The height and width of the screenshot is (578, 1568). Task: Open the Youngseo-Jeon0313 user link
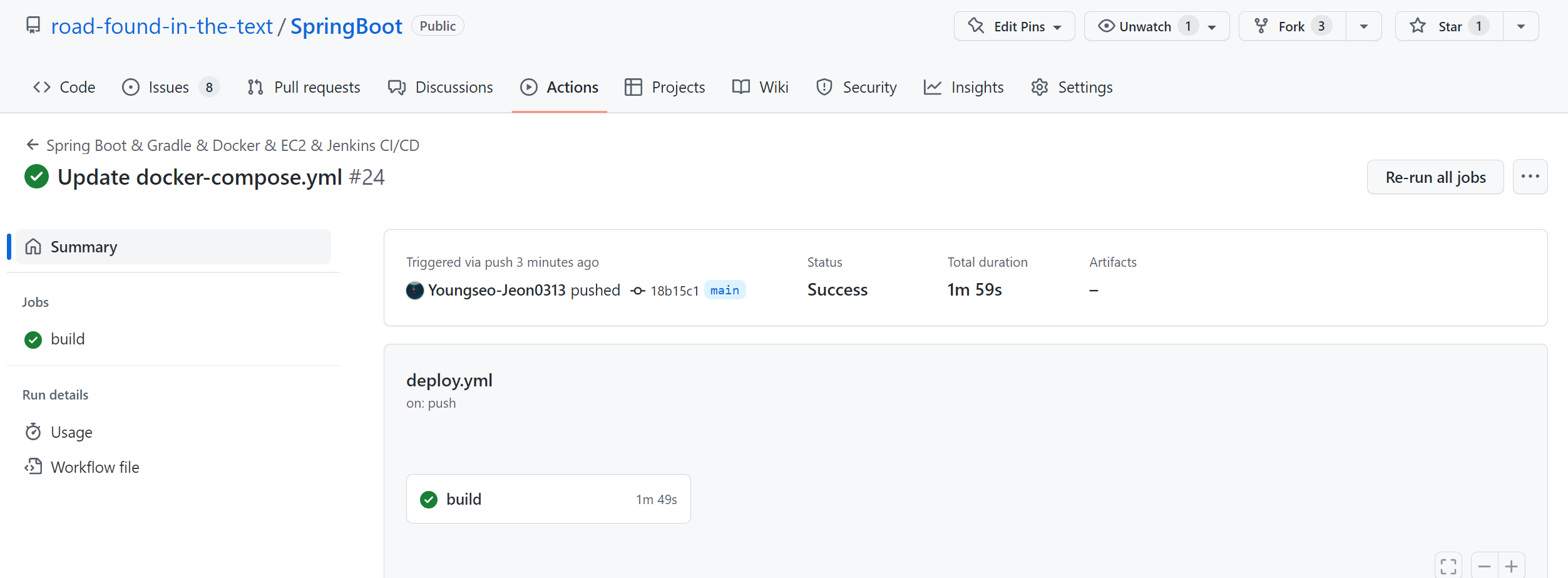(x=496, y=290)
